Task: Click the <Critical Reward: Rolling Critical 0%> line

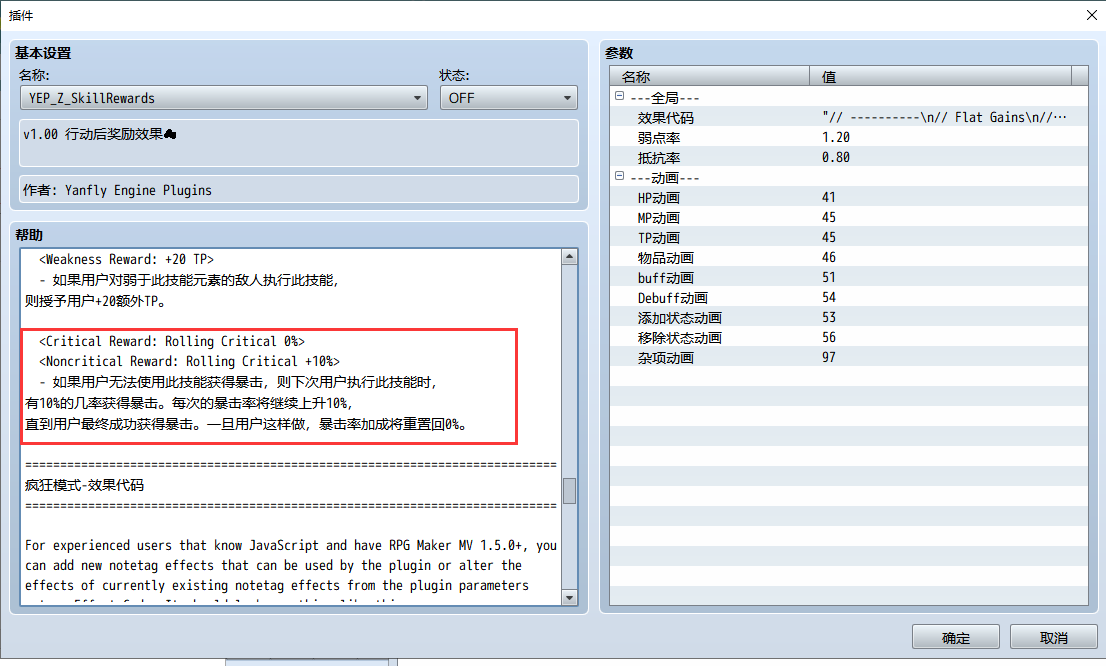Action: click(x=171, y=341)
